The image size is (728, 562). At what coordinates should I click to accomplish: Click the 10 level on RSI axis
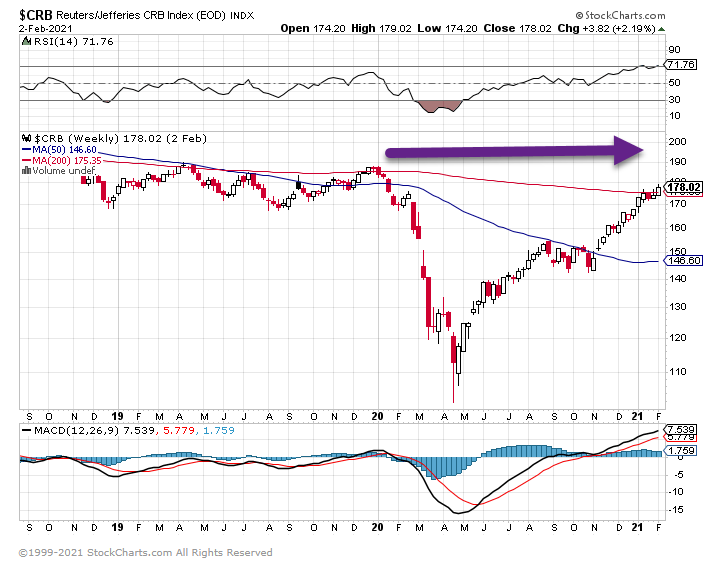[x=675, y=116]
